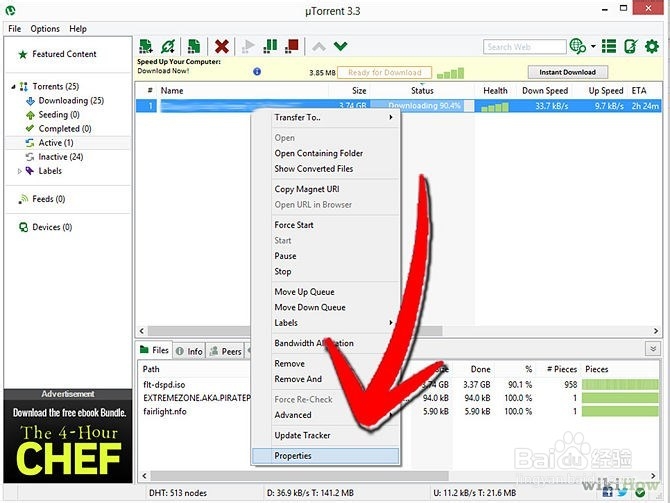The height and width of the screenshot is (503, 670).
Task: Expand the Labels tree node
Action: coord(20,171)
